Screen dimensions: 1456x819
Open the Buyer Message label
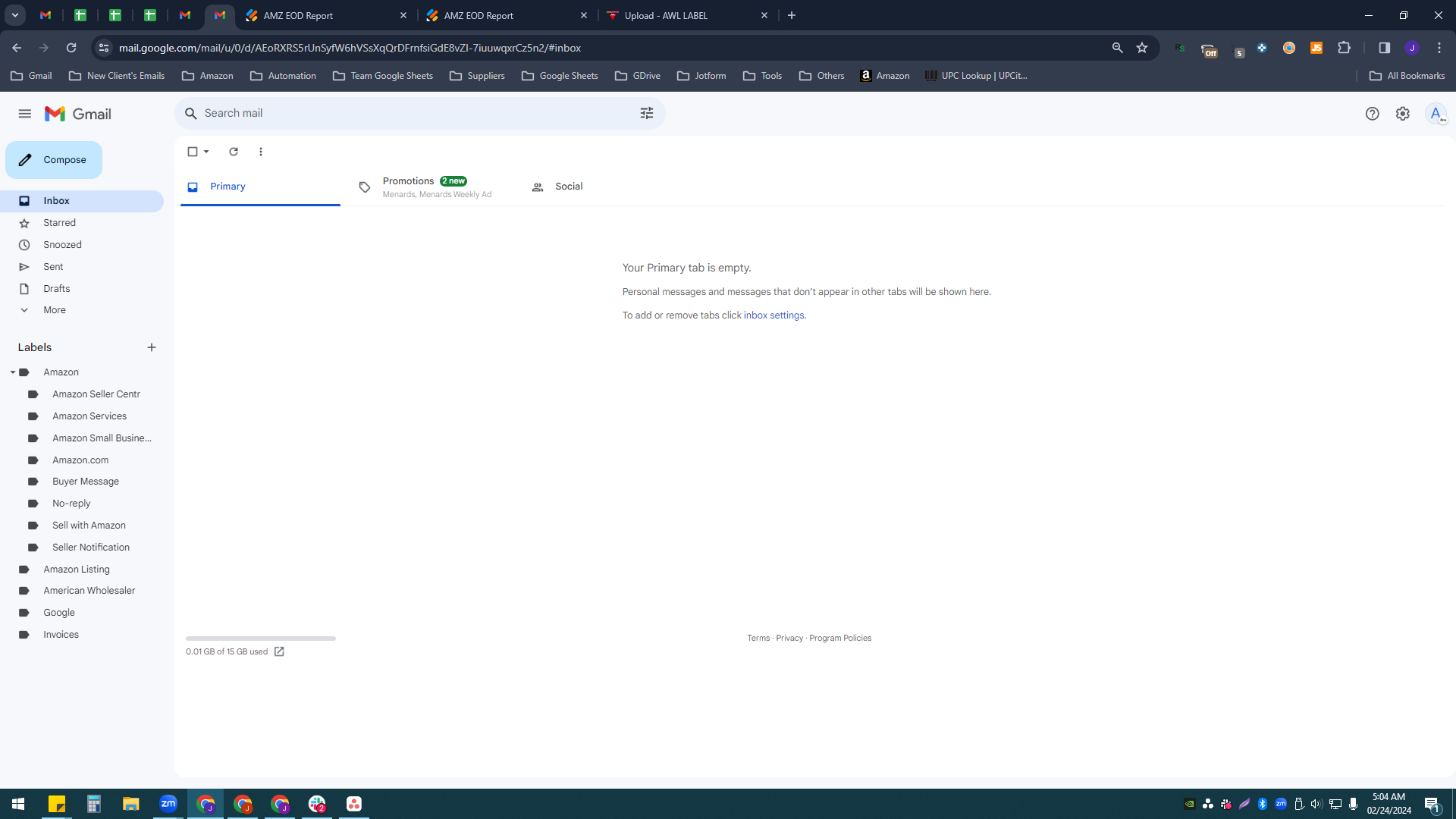tap(86, 482)
